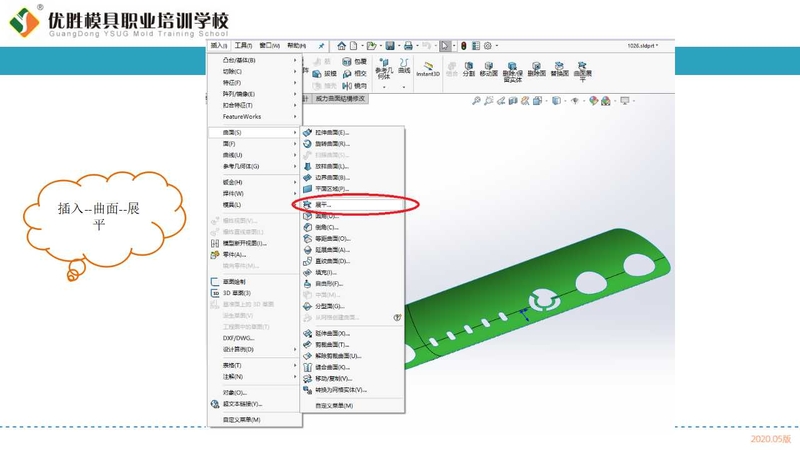Choose DXF/DWG... in the Insert menu

[254, 338]
